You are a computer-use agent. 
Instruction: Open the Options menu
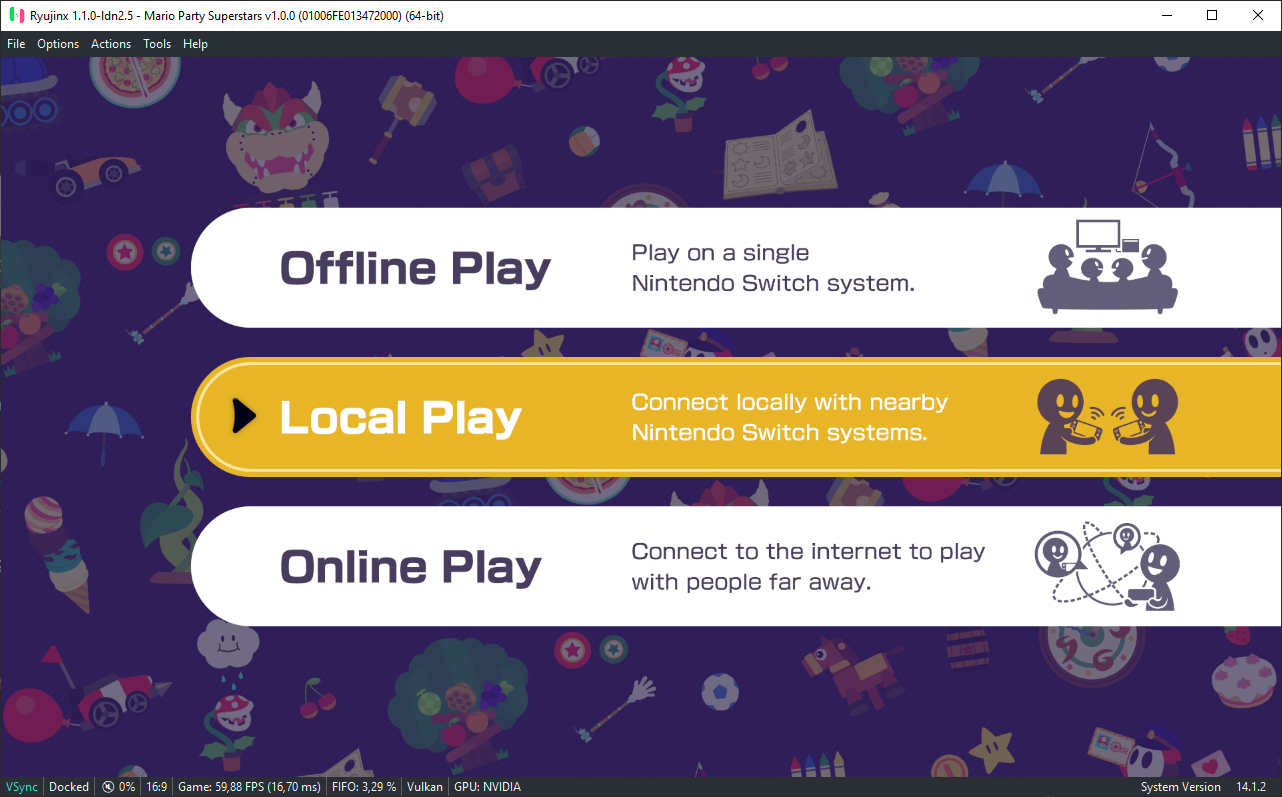tap(58, 44)
